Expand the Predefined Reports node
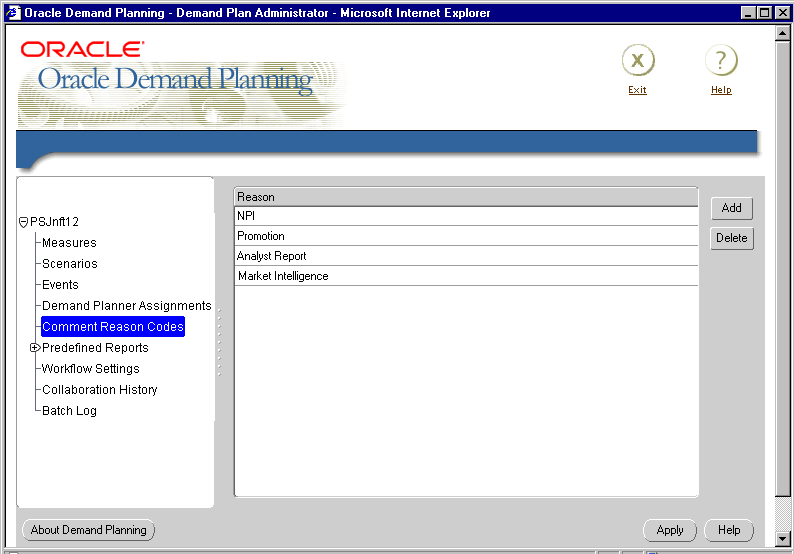 click(x=34, y=347)
